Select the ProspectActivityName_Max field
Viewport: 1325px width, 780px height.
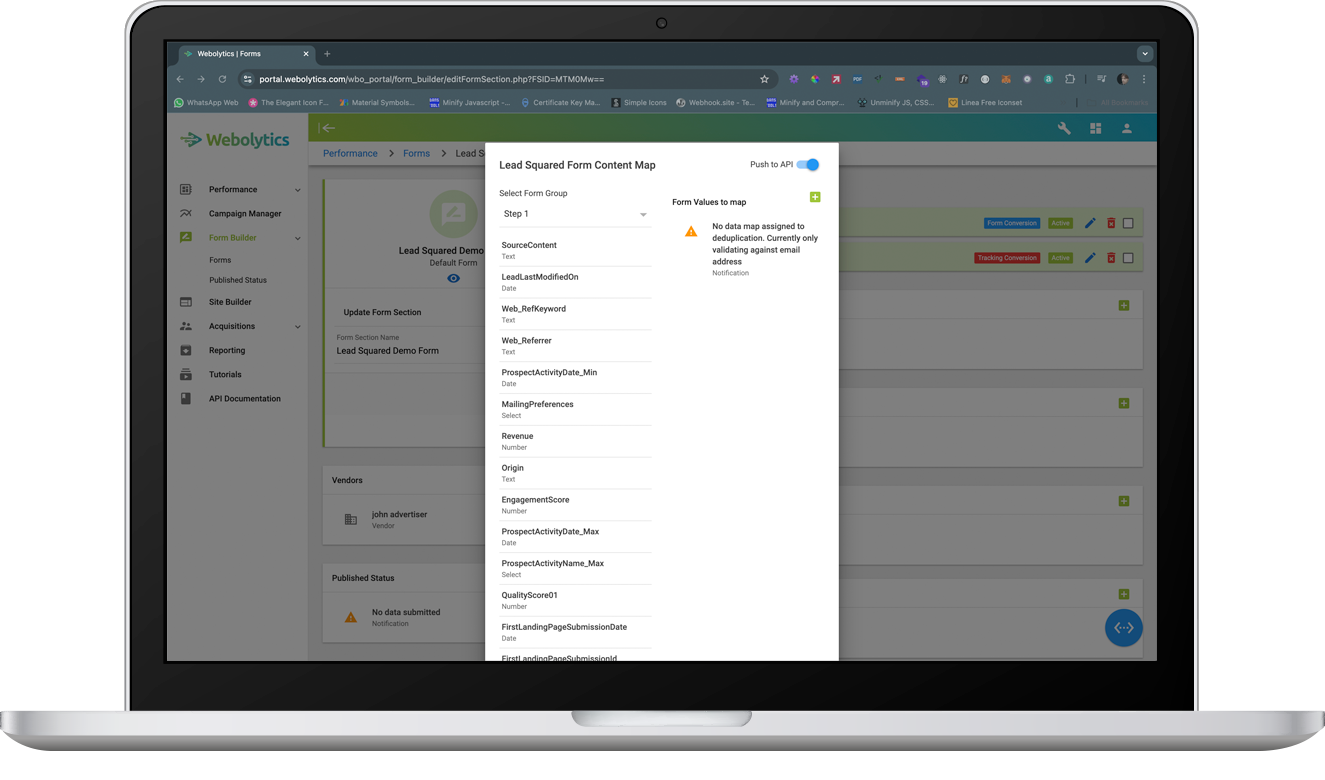click(575, 569)
